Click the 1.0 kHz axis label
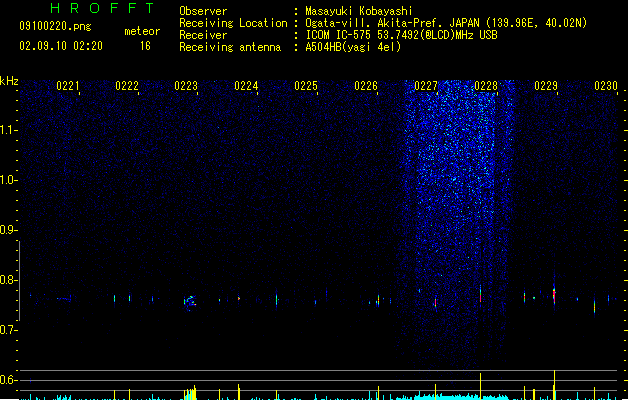The image size is (629, 400). (x=8, y=180)
